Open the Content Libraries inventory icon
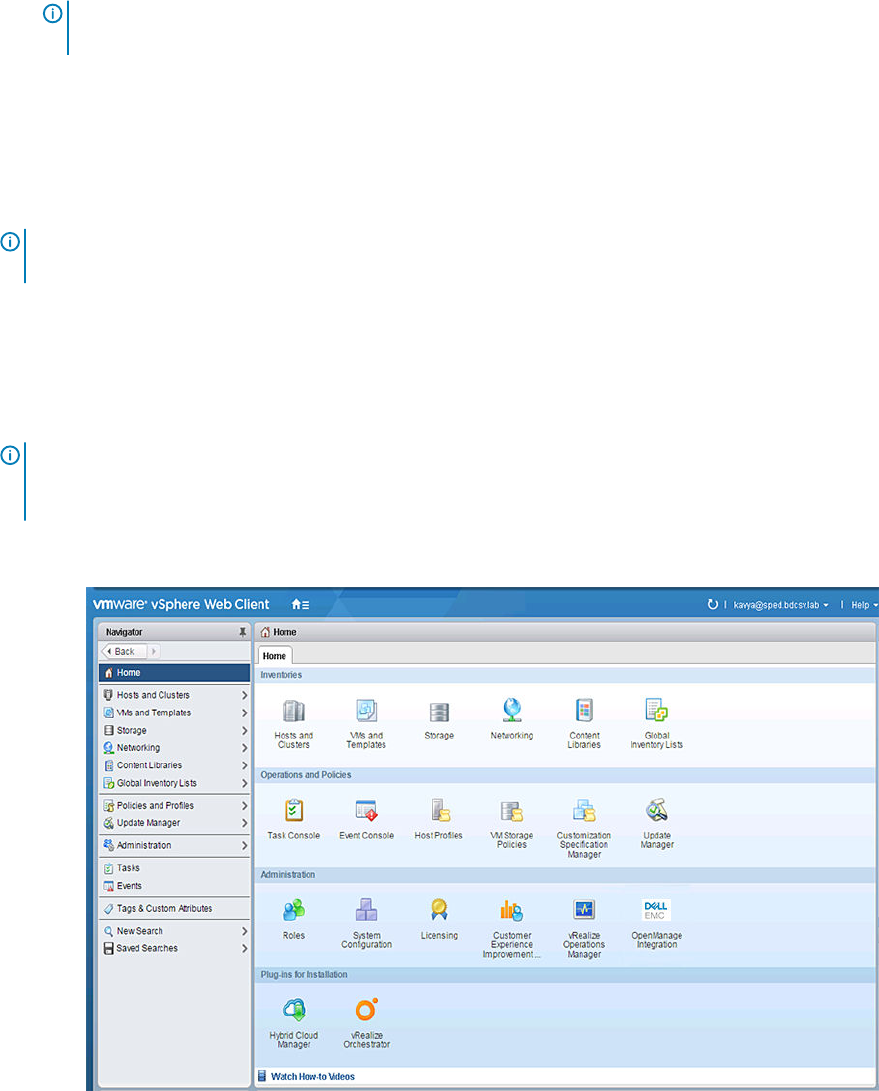Viewport: 879px width, 1091px height. click(x=584, y=710)
